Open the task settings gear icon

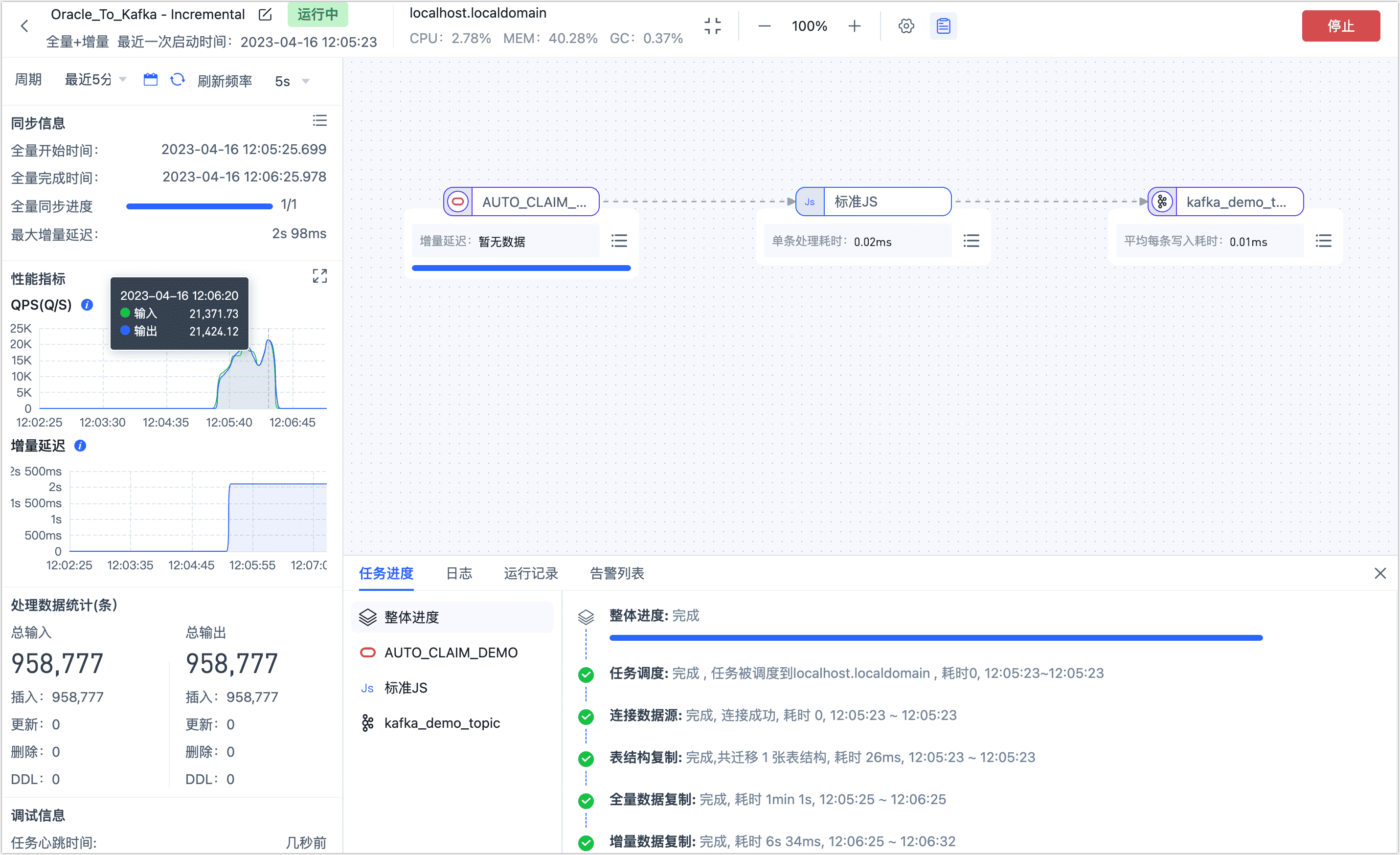point(905,25)
